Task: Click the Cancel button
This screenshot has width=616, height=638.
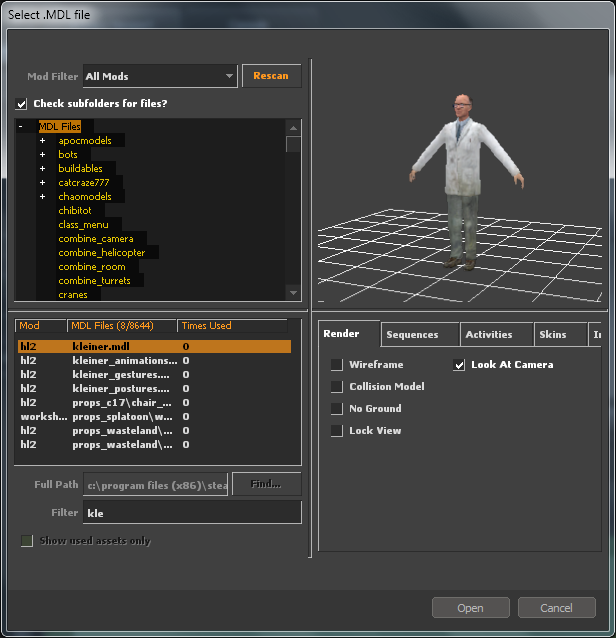Action: coord(557,608)
